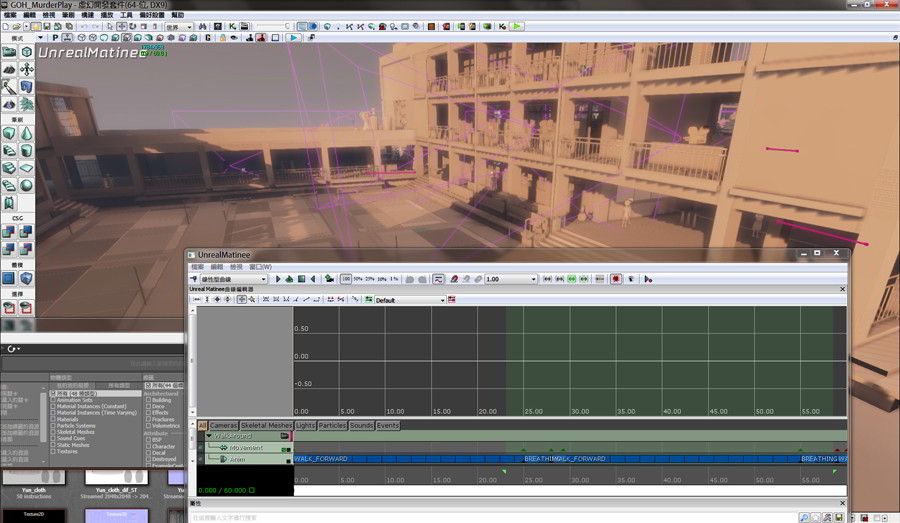
Task: Click the New level icon in main toolbar
Action: (6, 26)
